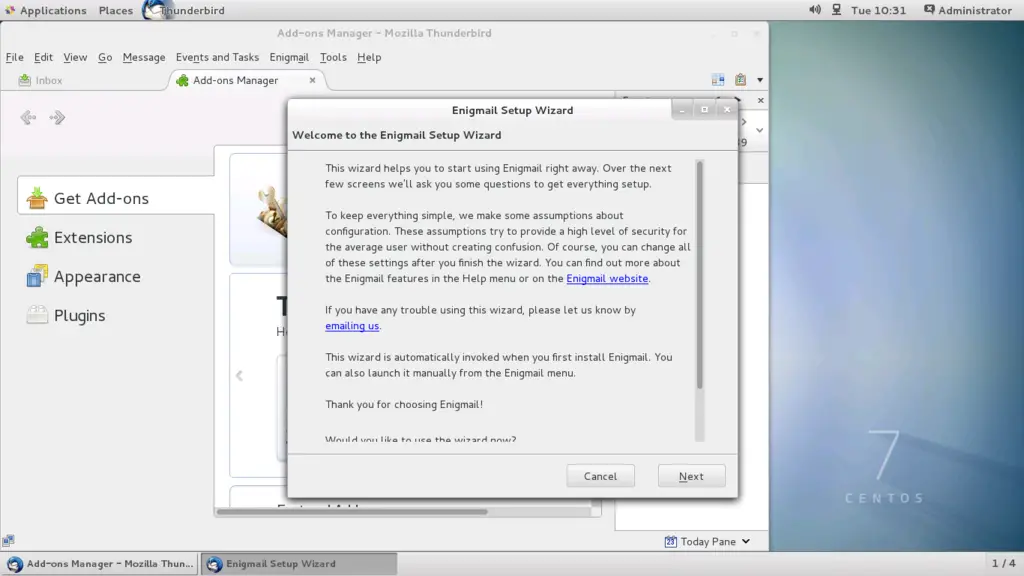Close the Add-ons Manager tab
The image size is (1024, 576).
(312, 80)
